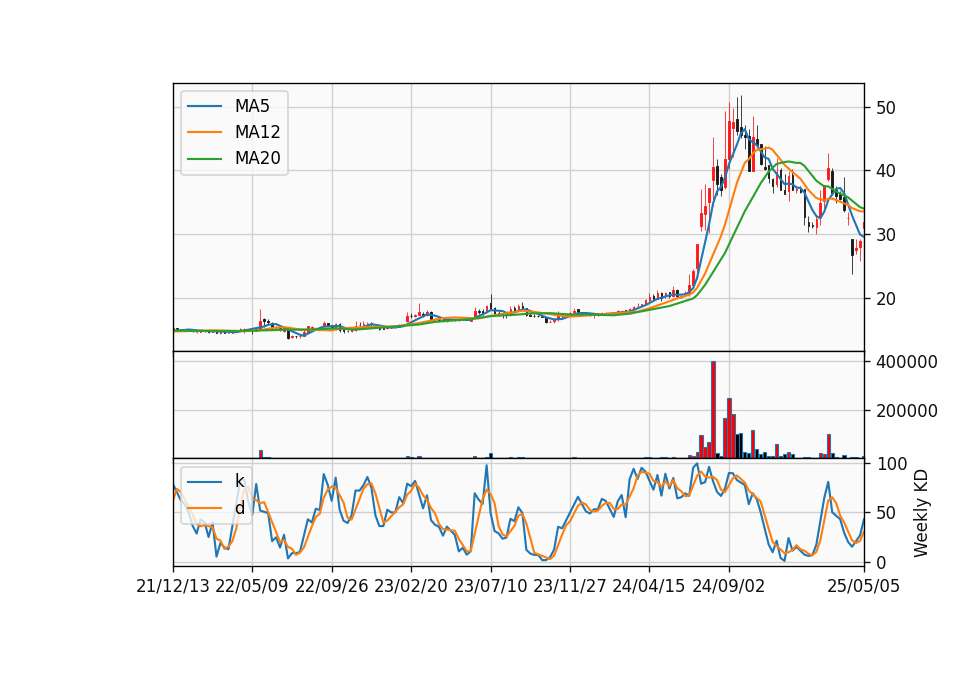Click the 21/12/13 date axis label
This screenshot has height=690, width=960.
tap(173, 587)
